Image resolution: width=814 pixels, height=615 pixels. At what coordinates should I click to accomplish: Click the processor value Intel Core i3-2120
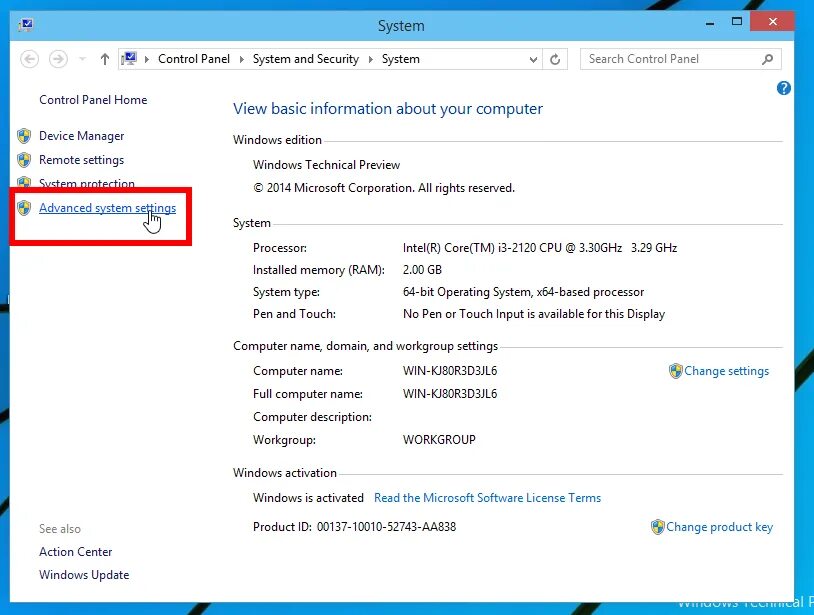click(540, 248)
